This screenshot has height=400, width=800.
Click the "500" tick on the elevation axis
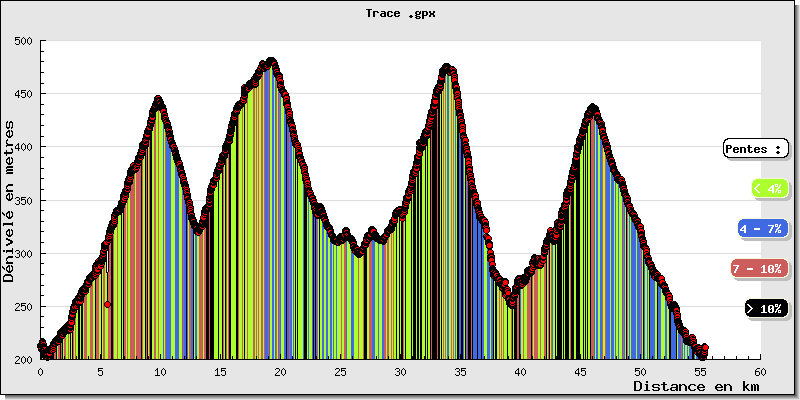(23, 41)
